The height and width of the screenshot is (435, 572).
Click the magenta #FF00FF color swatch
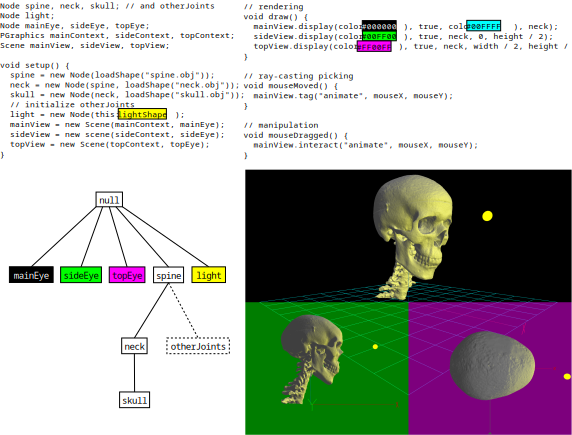pyautogui.click(x=374, y=46)
